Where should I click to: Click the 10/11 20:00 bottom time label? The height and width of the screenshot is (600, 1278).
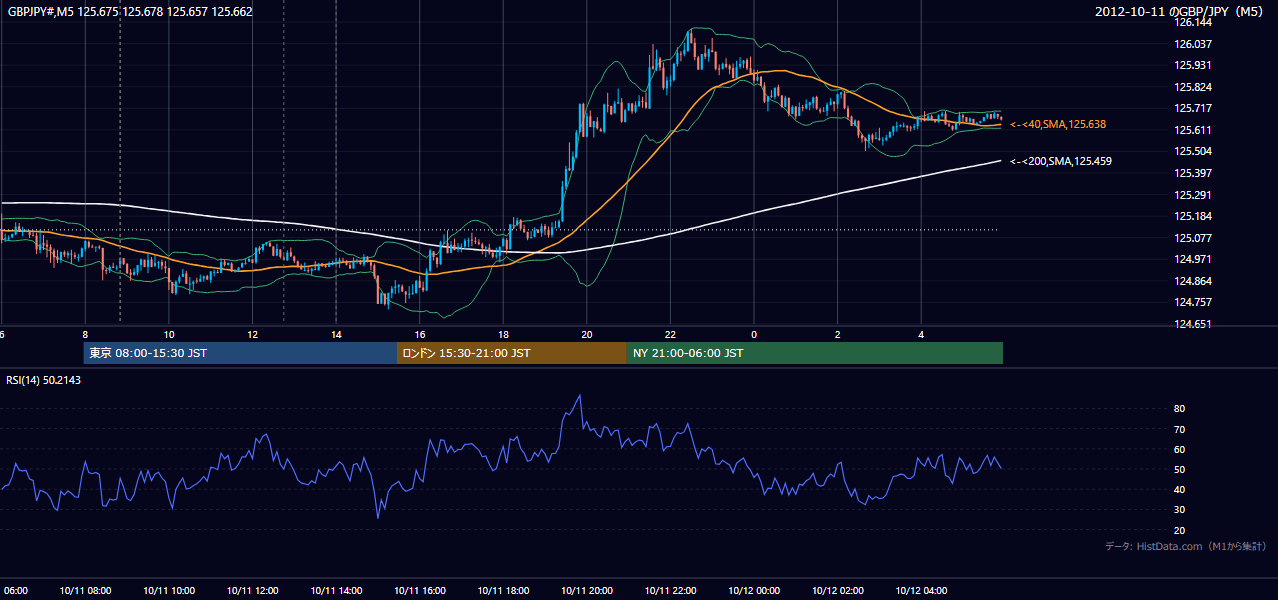point(587,591)
